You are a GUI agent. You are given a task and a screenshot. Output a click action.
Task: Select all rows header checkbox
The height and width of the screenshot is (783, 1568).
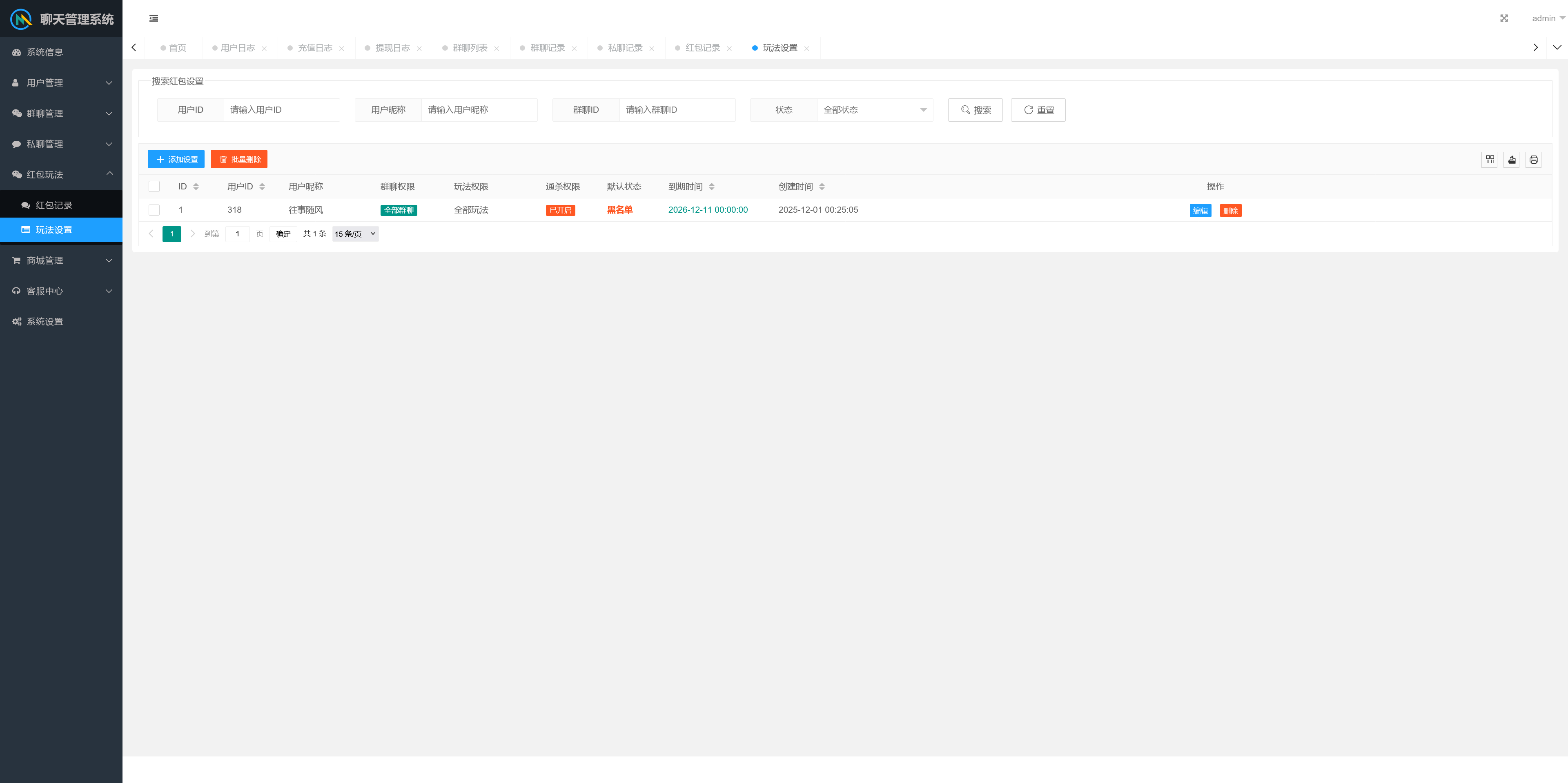154,187
